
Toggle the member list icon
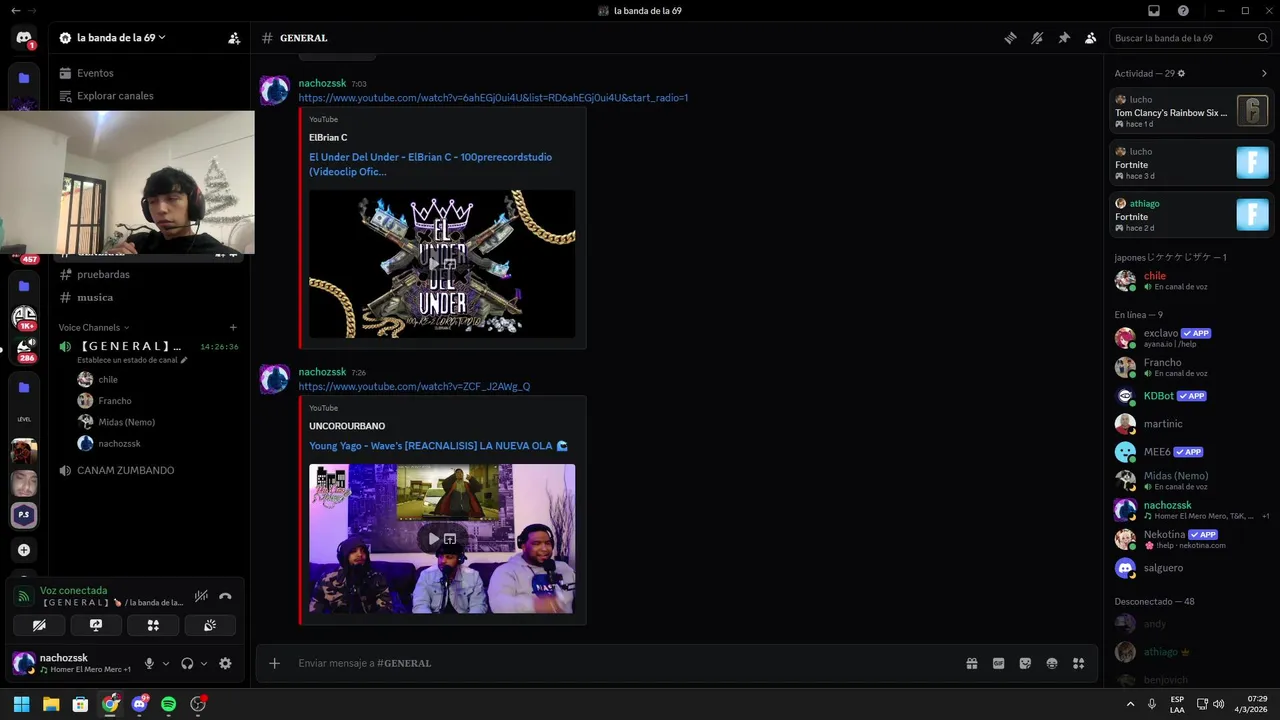(x=1091, y=38)
